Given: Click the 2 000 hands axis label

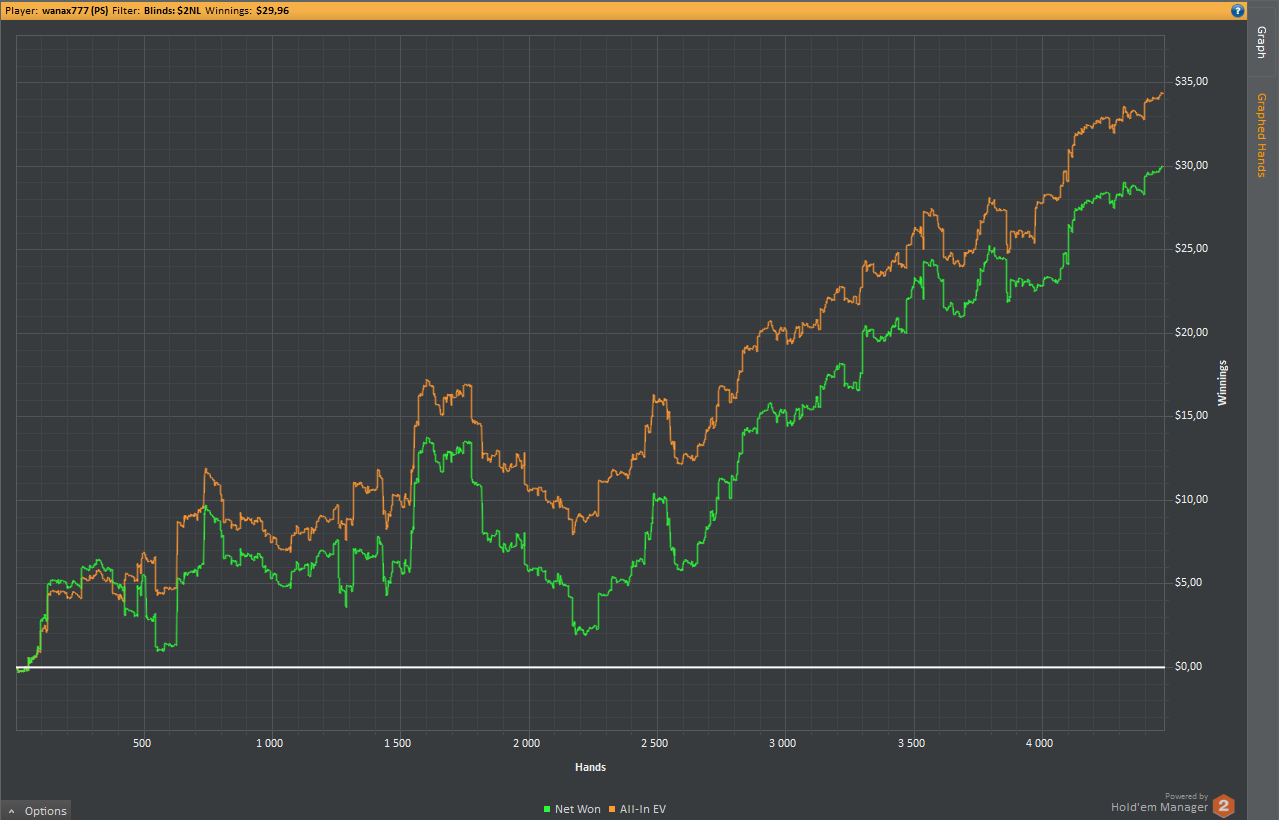Looking at the screenshot, I should (526, 743).
